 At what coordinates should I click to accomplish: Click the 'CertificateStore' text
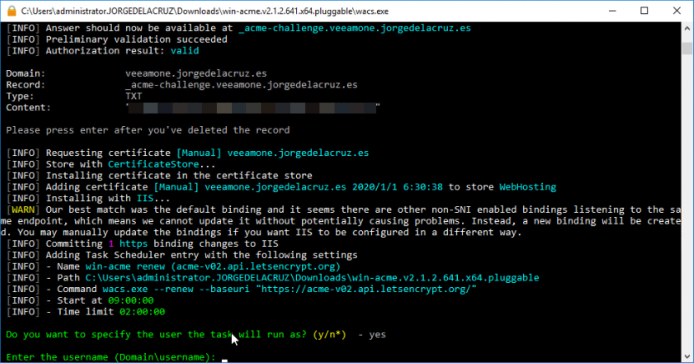(154, 164)
